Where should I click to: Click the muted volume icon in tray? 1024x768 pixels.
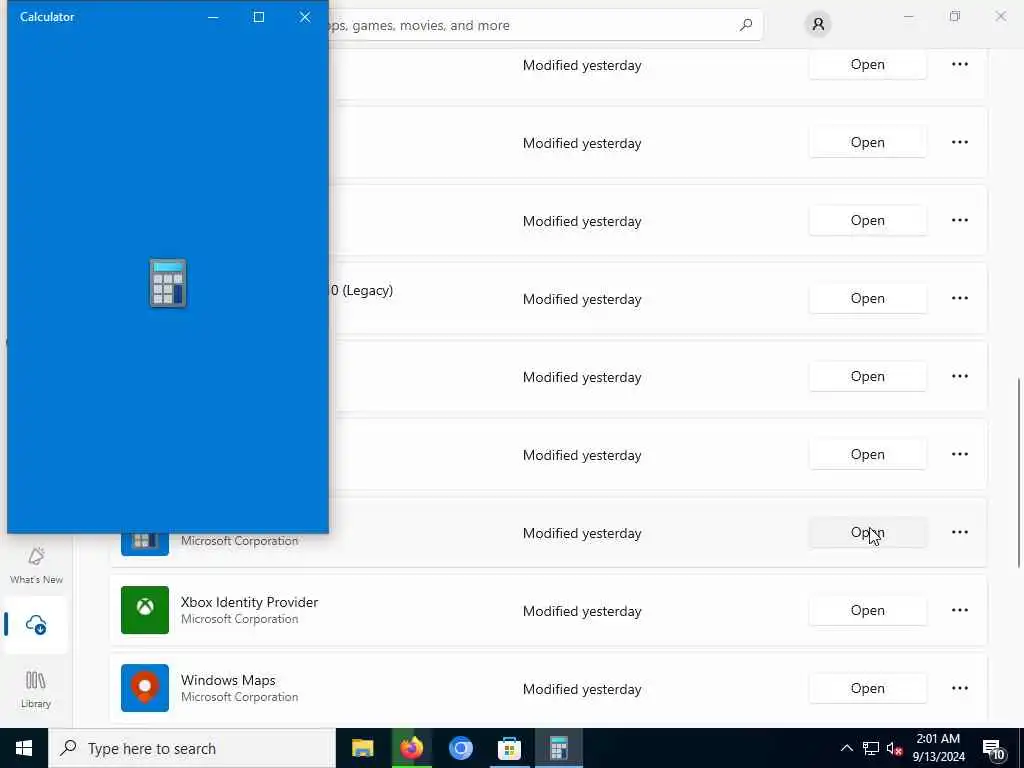[895, 748]
